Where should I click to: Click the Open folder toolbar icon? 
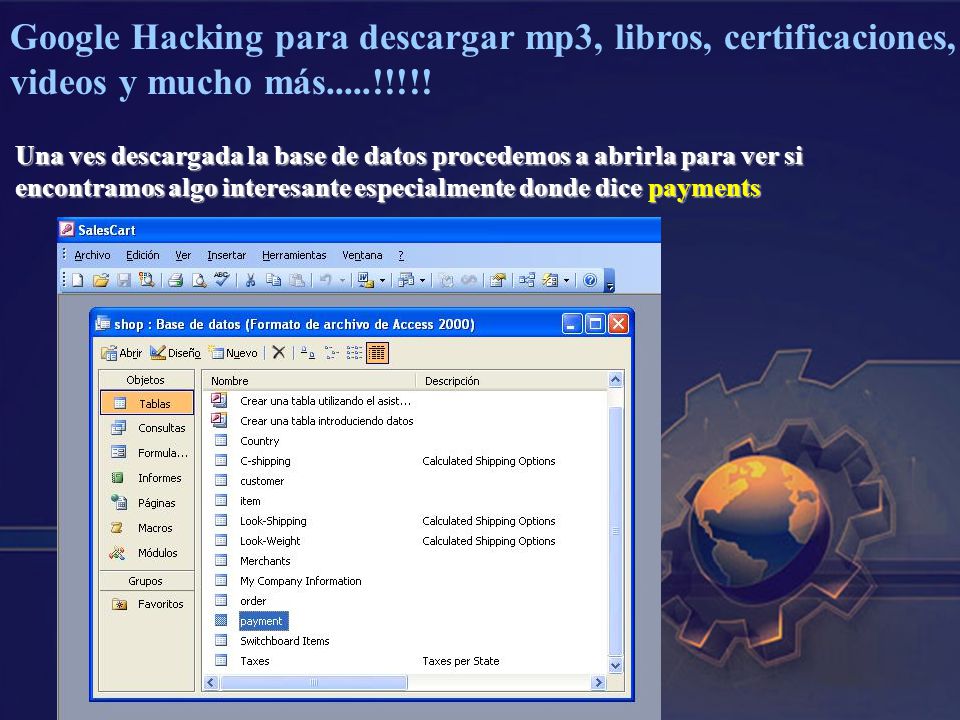coord(100,280)
